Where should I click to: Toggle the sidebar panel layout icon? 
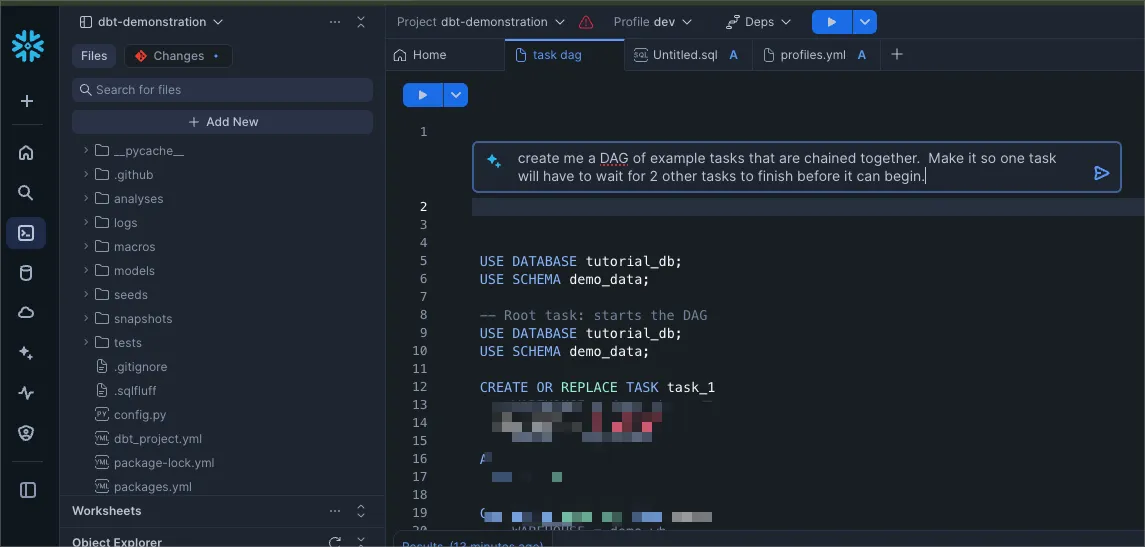point(28,490)
